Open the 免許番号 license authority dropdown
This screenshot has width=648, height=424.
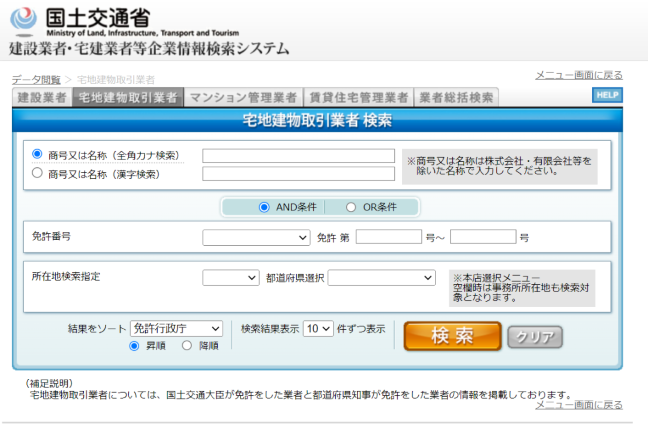(x=256, y=238)
